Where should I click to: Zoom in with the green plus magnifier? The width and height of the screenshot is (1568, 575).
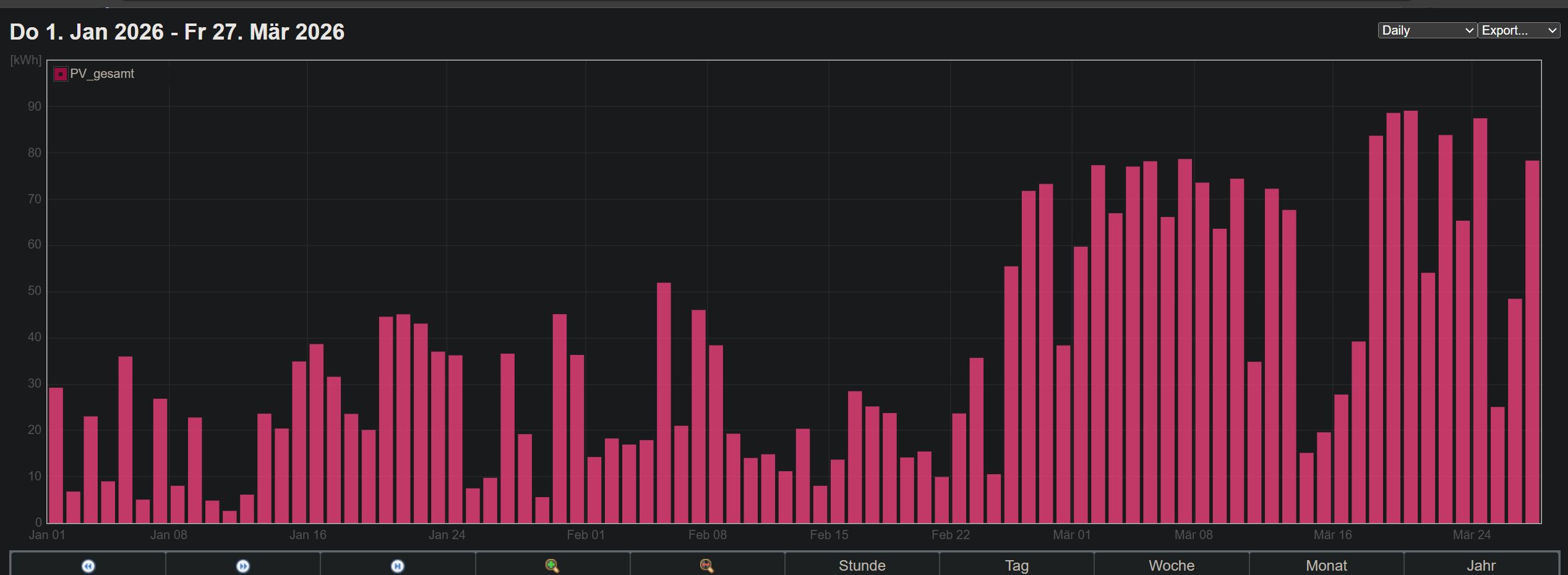click(552, 566)
